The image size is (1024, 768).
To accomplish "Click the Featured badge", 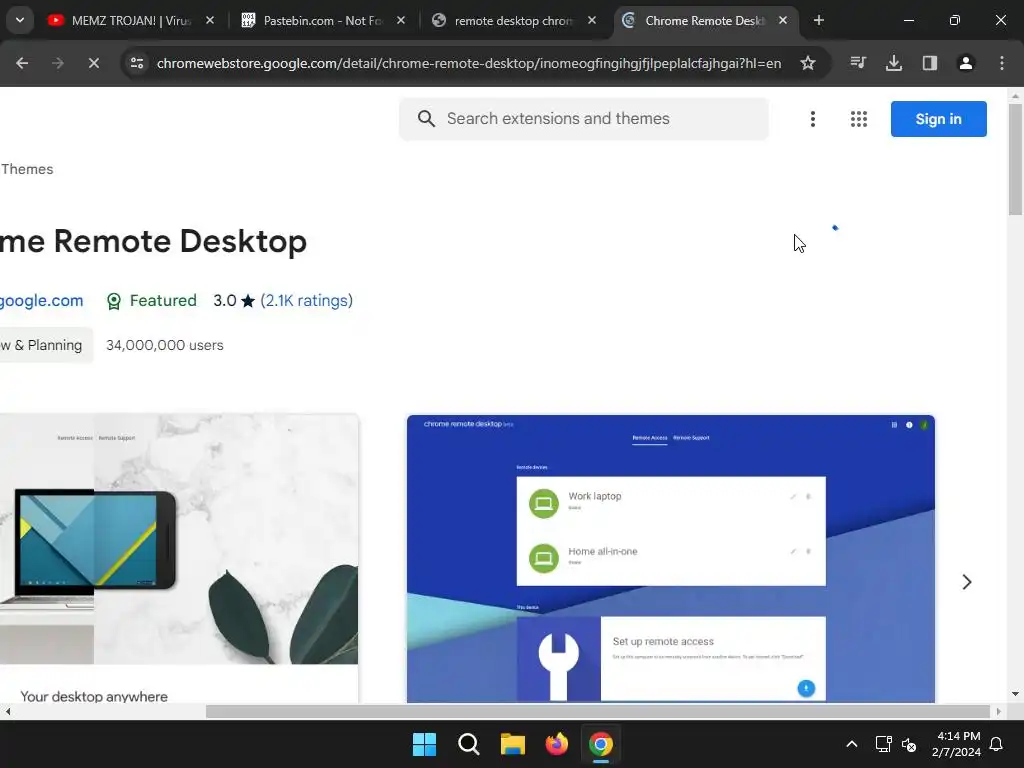I will pos(152,300).
